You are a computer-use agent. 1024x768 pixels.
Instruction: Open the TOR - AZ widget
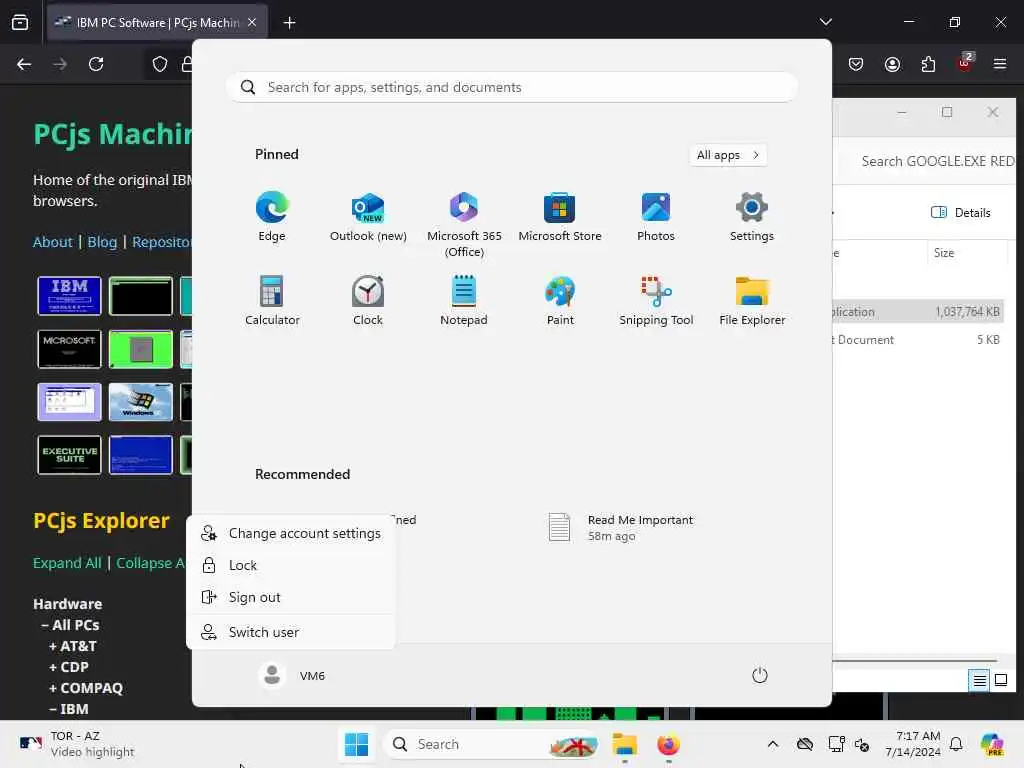coord(77,744)
